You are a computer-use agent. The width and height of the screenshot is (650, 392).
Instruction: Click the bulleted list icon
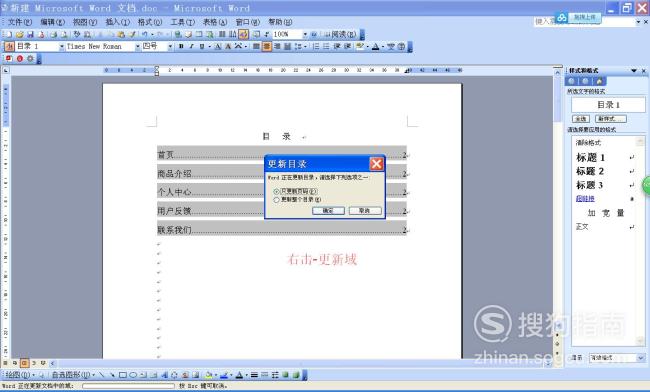pos(326,46)
